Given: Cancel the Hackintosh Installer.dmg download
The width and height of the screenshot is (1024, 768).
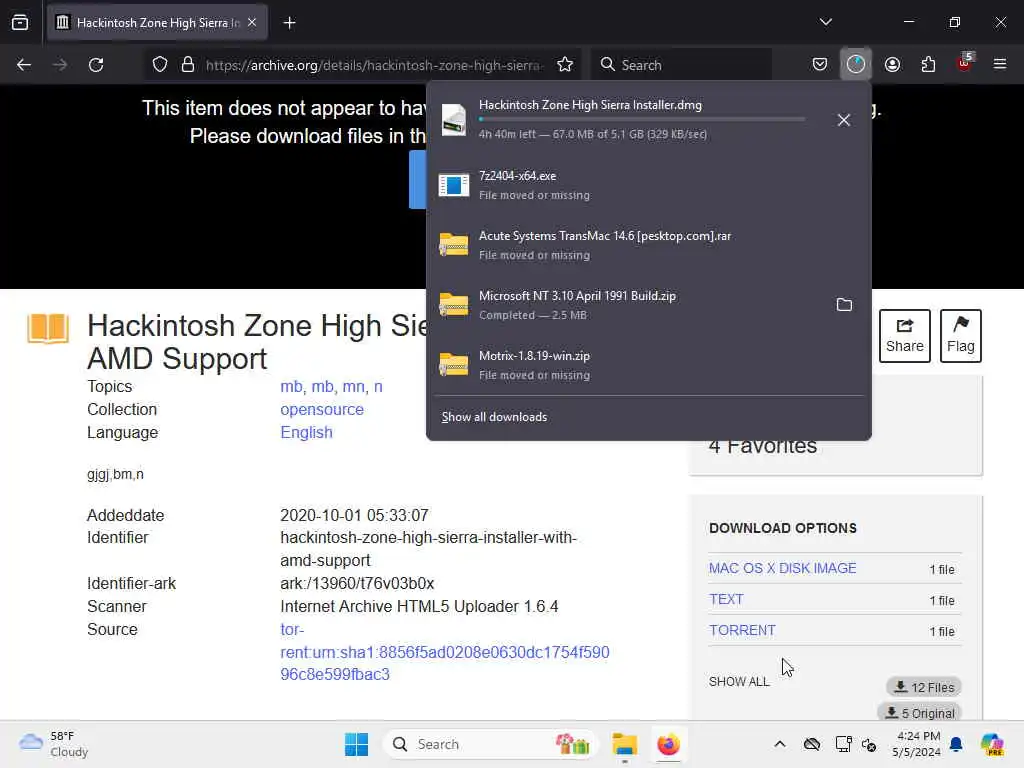Looking at the screenshot, I should pyautogui.click(x=844, y=120).
